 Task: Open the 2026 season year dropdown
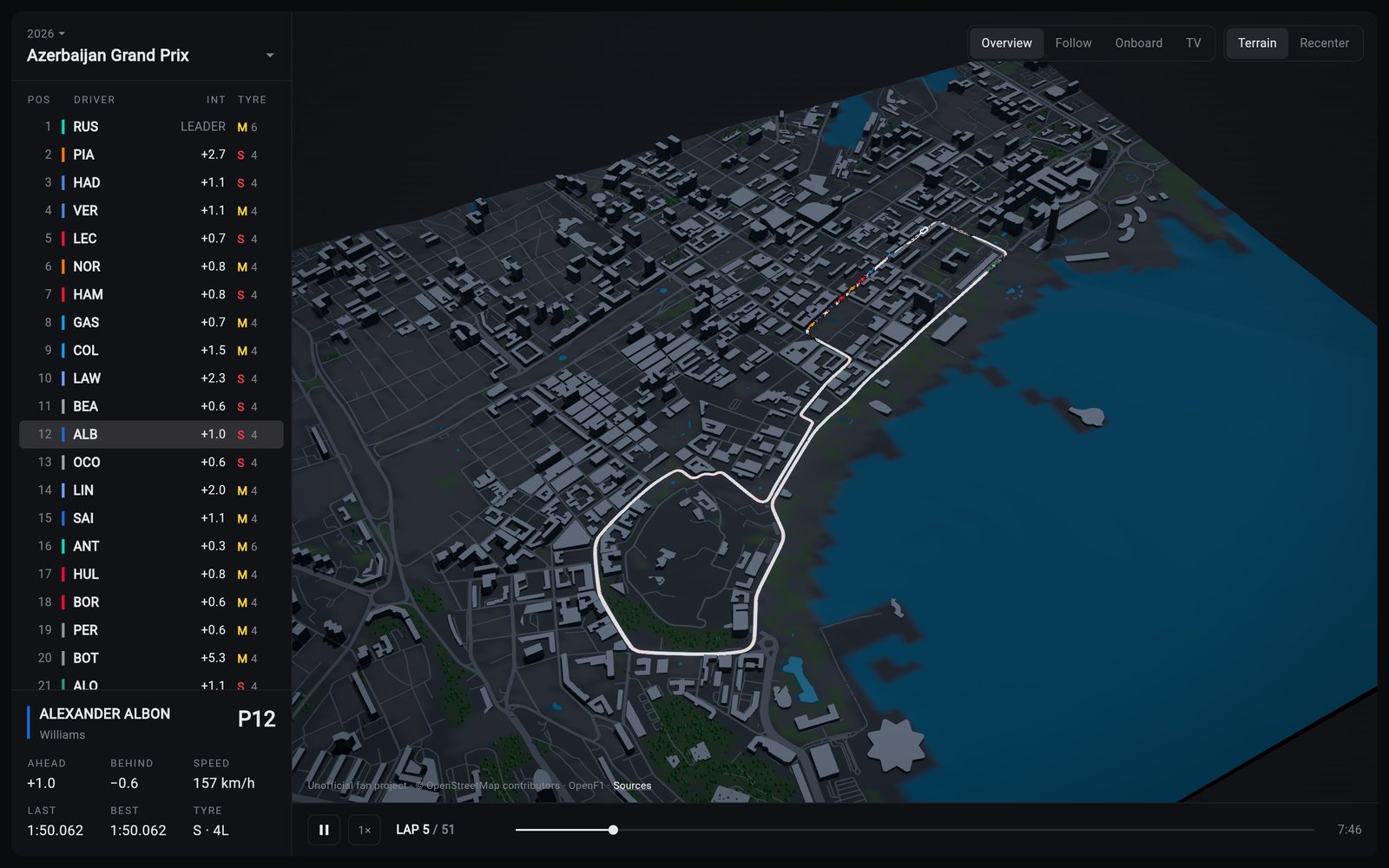point(46,34)
